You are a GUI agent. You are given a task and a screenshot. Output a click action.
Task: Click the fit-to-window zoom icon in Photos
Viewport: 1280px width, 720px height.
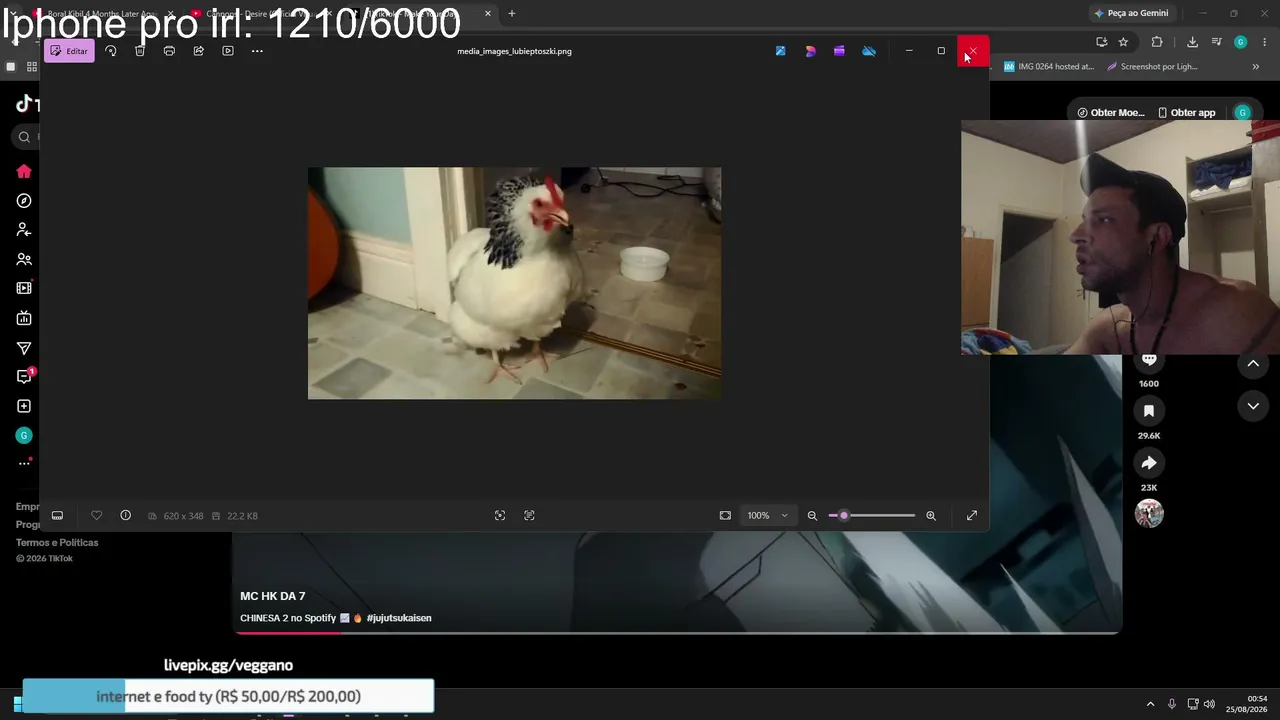[x=725, y=516]
